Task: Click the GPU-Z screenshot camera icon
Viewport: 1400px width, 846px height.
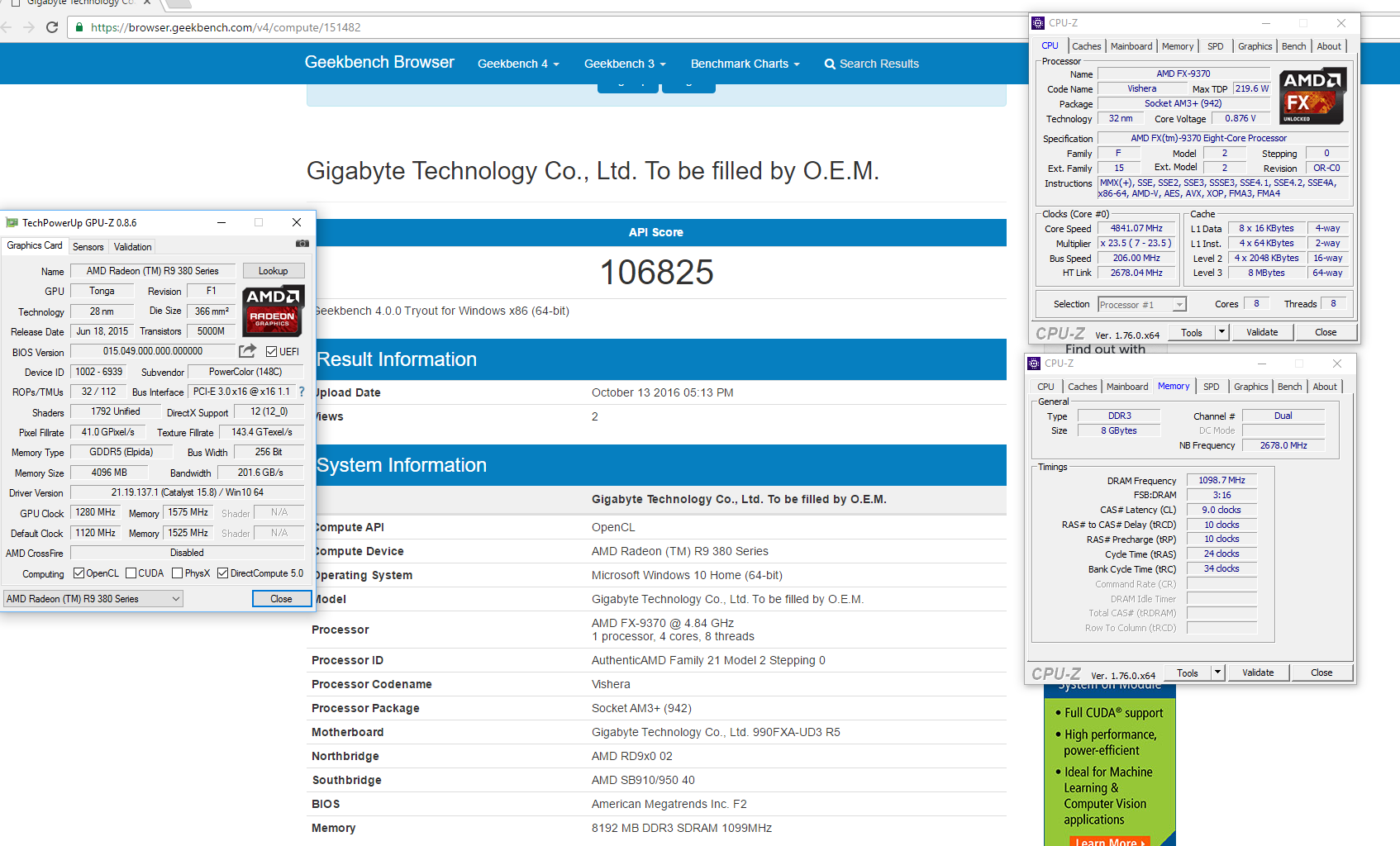Action: tap(302, 244)
